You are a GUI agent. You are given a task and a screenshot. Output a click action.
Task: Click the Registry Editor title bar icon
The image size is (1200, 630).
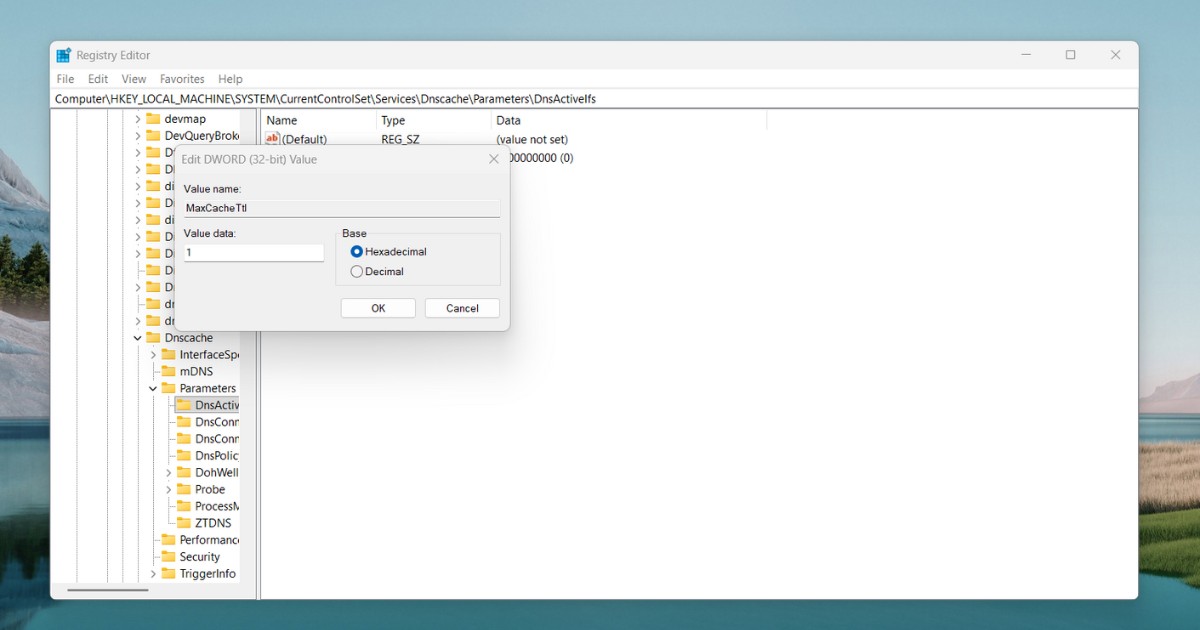pyautogui.click(x=63, y=55)
